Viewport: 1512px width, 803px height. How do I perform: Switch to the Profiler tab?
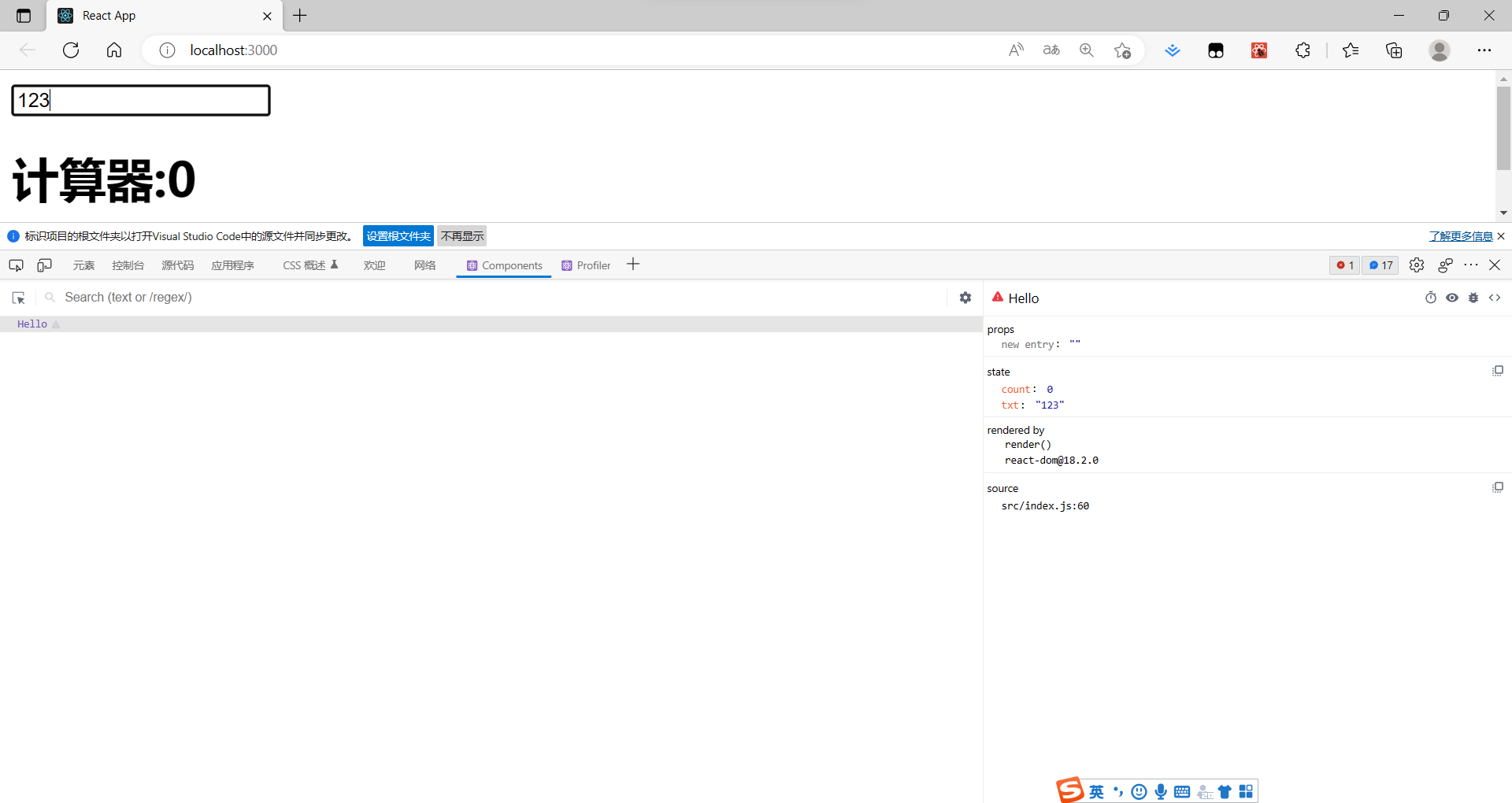click(x=586, y=265)
